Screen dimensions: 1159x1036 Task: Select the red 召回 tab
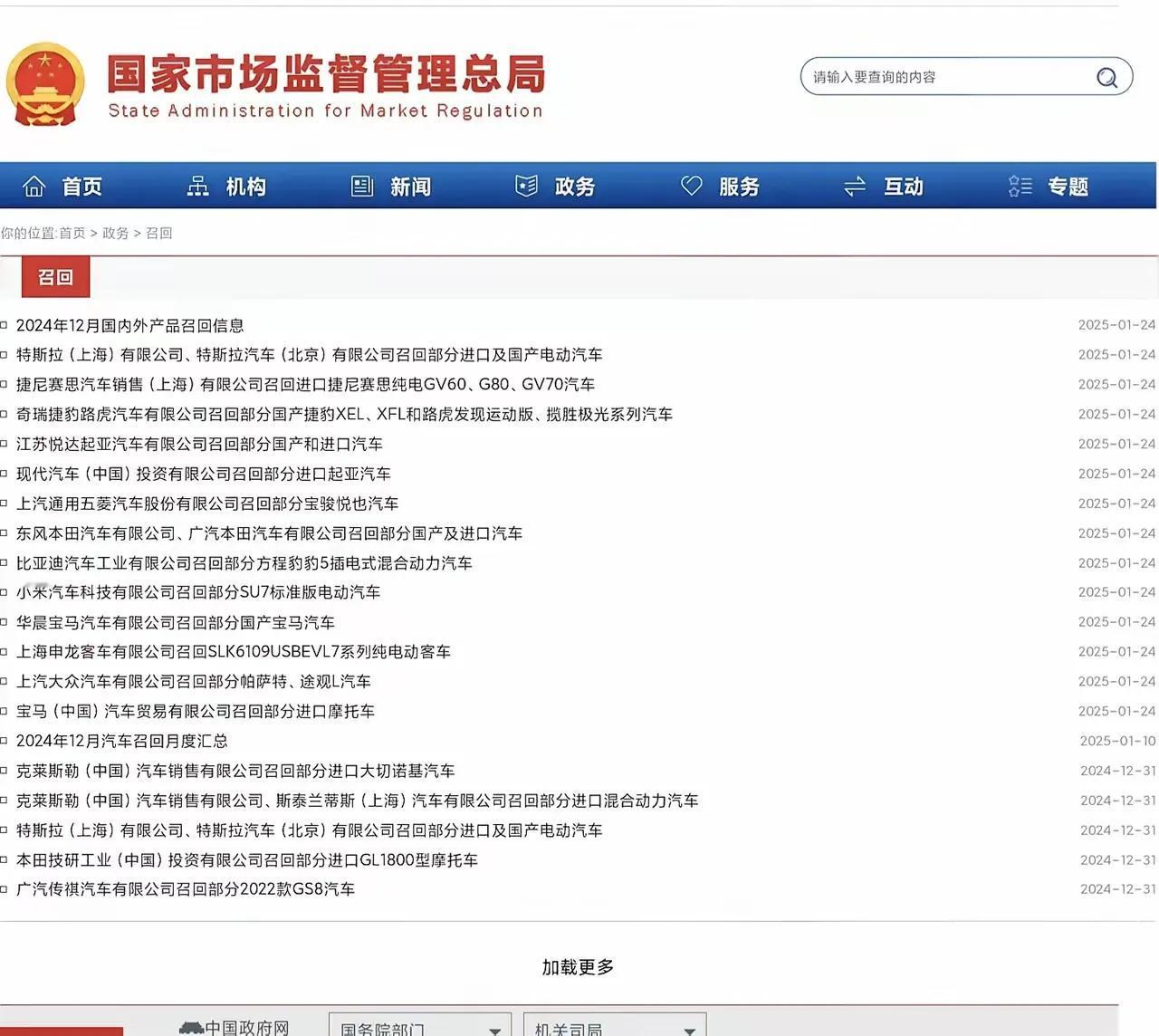coord(55,277)
